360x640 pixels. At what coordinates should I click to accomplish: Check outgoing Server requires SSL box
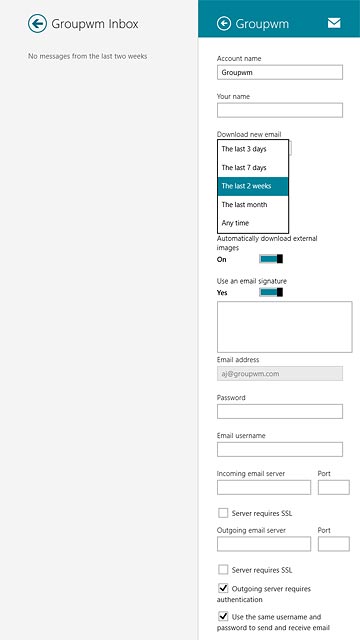point(223,569)
